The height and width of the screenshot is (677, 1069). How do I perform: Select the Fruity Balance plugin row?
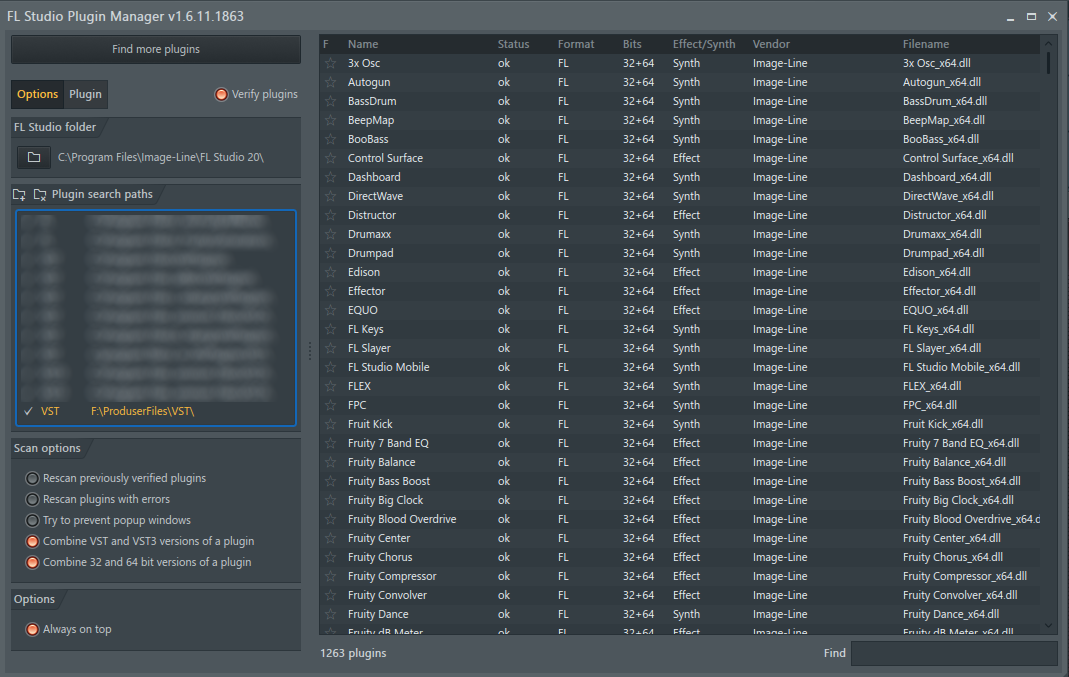pyautogui.click(x=680, y=462)
